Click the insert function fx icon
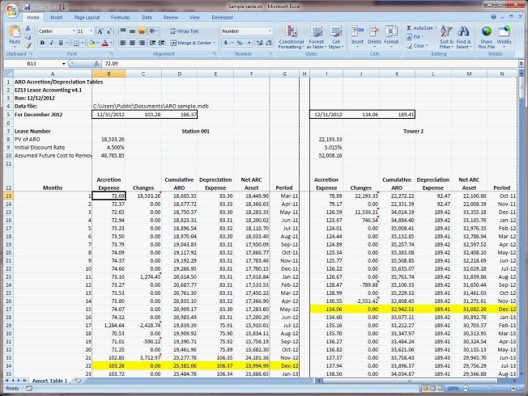The height and width of the screenshot is (396, 528). click(97, 63)
